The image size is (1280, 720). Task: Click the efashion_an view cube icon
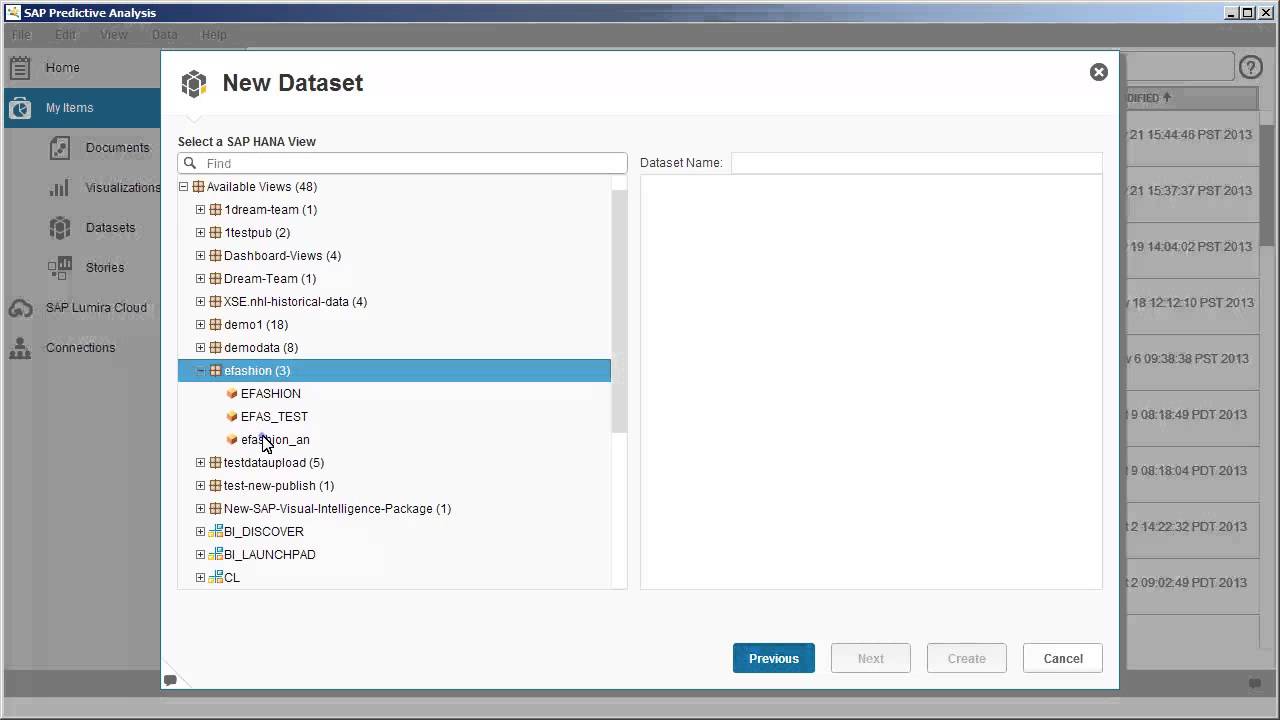tap(232, 440)
